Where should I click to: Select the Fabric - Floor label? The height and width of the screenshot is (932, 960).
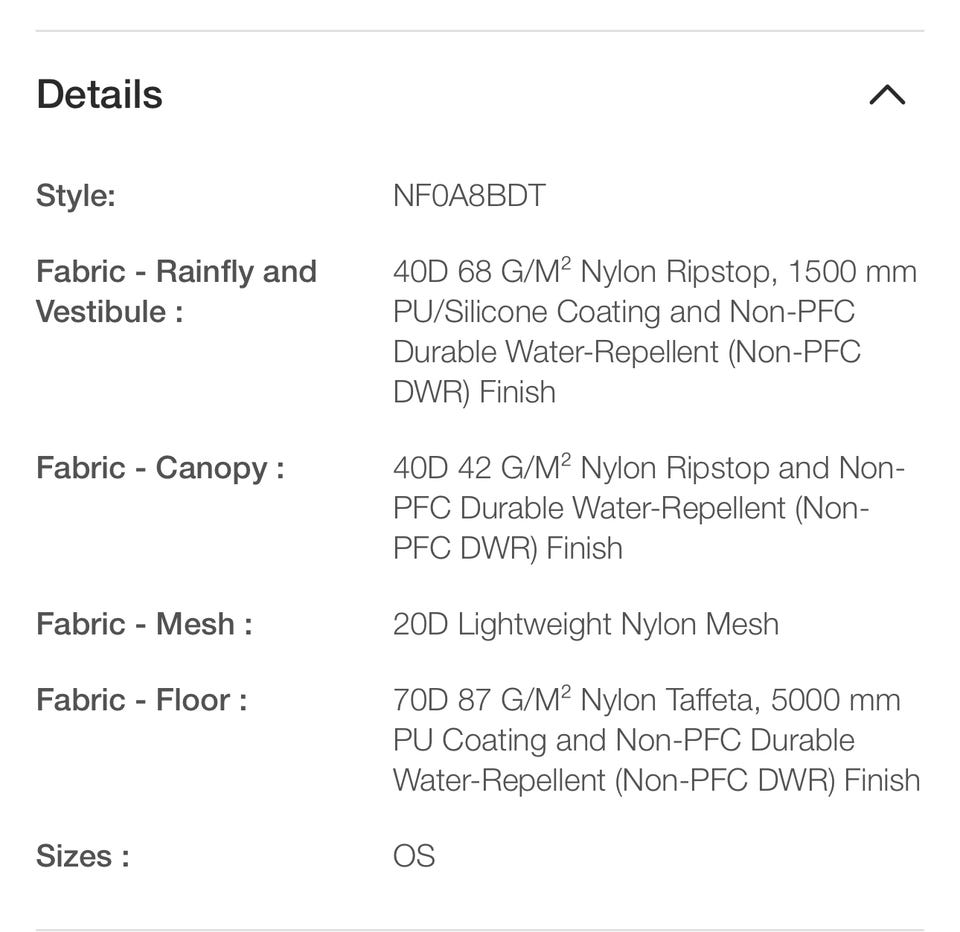coord(141,700)
